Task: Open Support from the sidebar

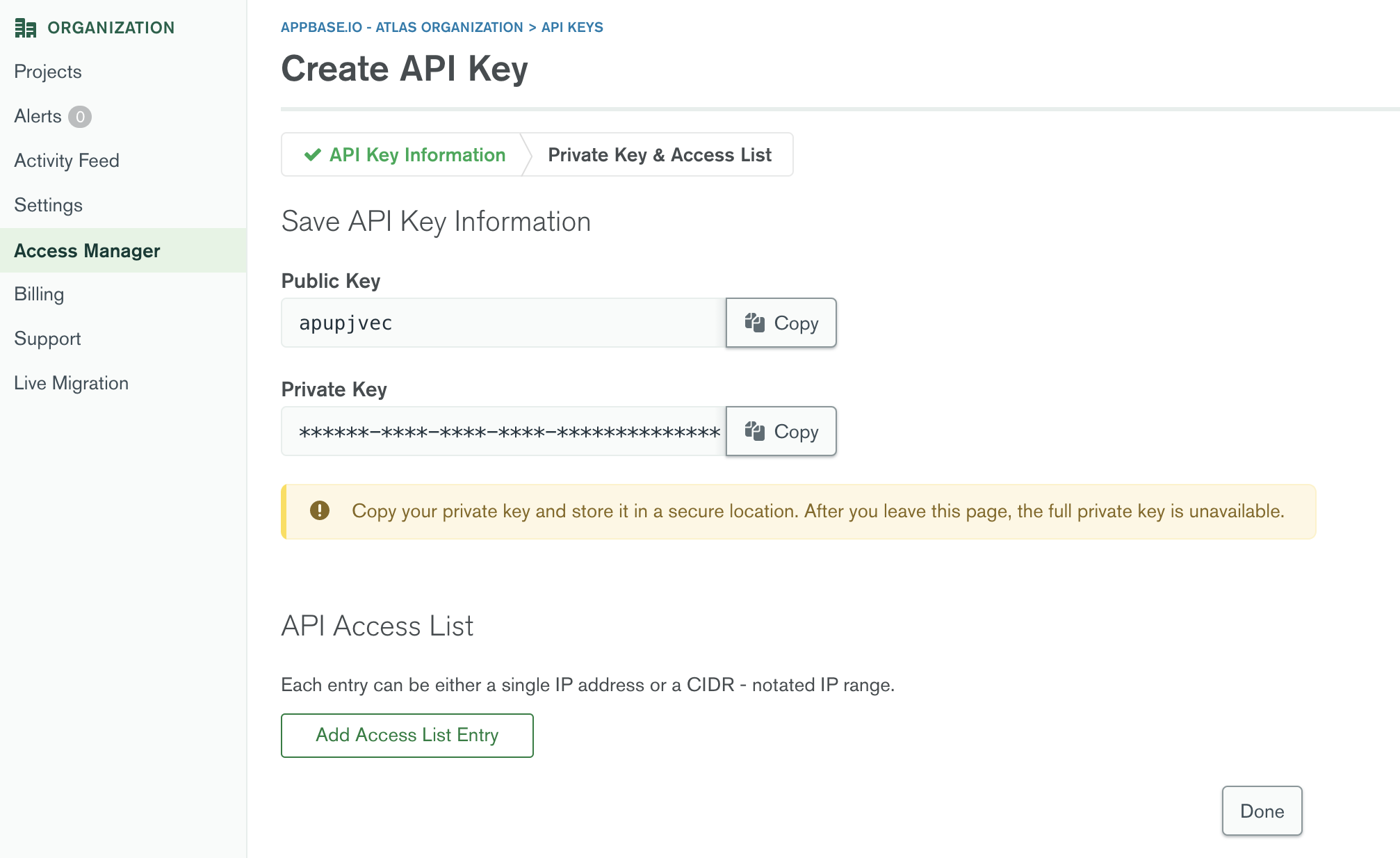Action: [47, 339]
